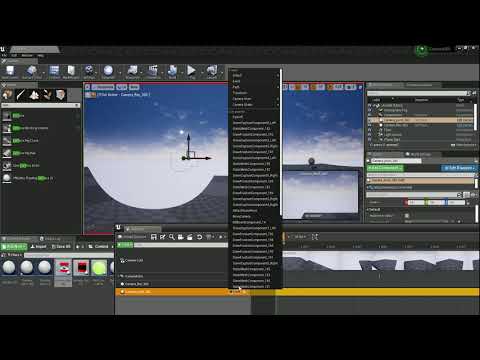Select Geometry Editing mode icon
The height and width of the screenshot is (360, 480).
60,95
